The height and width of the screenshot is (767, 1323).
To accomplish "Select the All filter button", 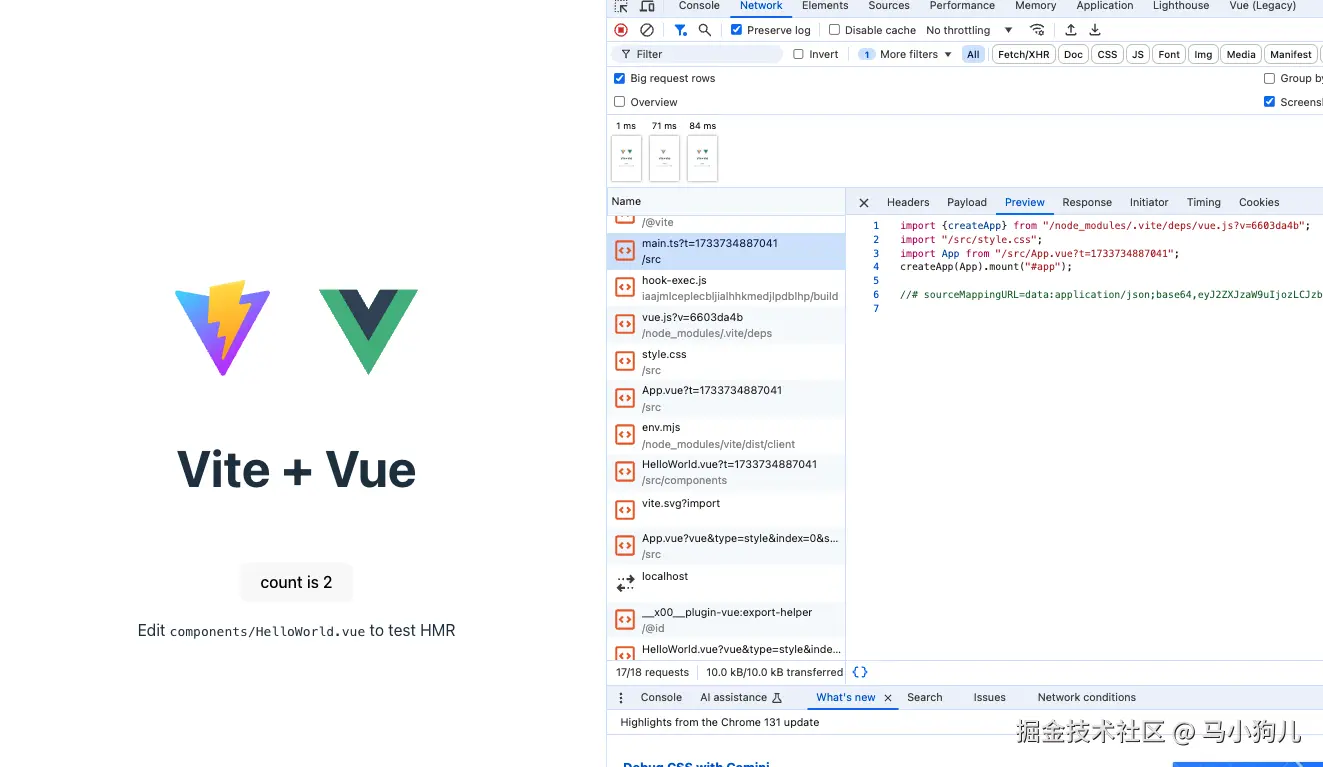I will pyautogui.click(x=973, y=54).
